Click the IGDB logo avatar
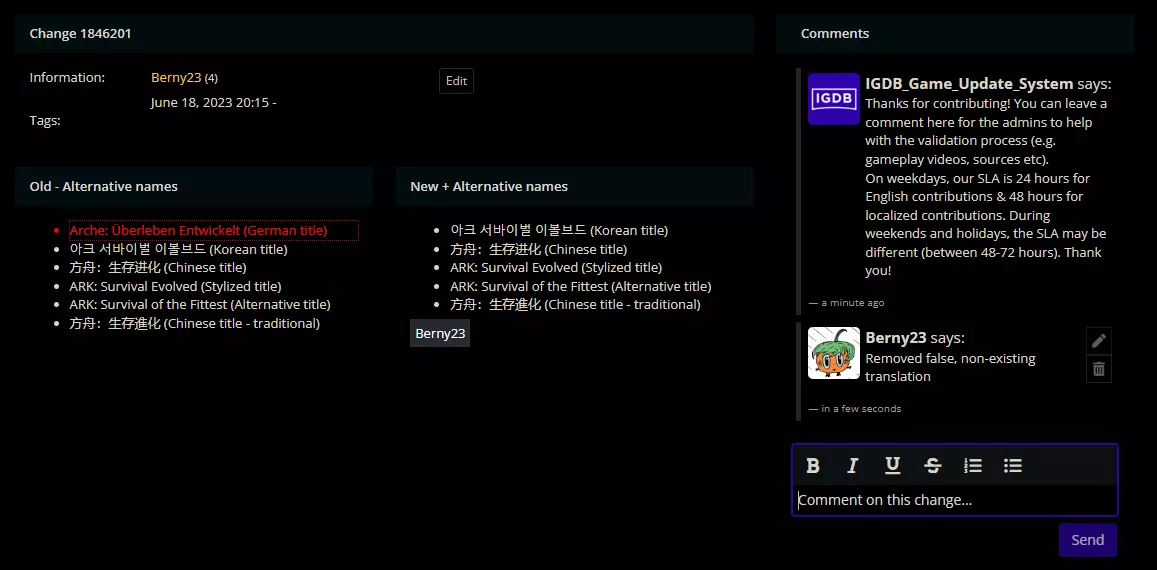The image size is (1157, 570). (x=834, y=98)
